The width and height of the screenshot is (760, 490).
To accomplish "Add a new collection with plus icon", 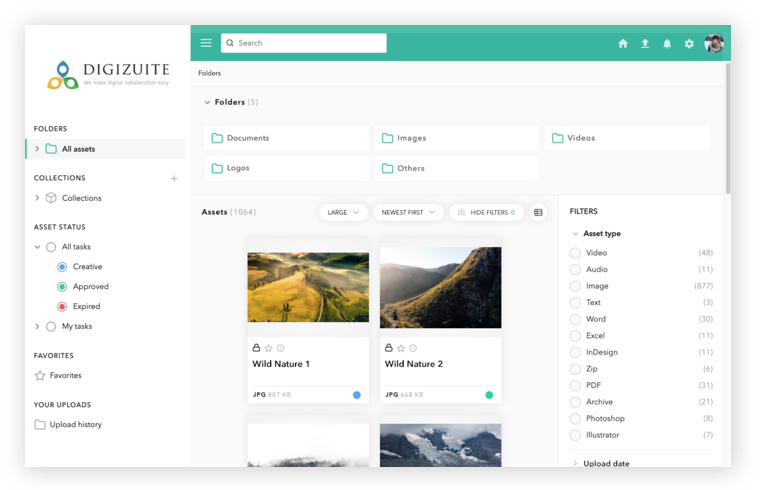I will tap(174, 179).
